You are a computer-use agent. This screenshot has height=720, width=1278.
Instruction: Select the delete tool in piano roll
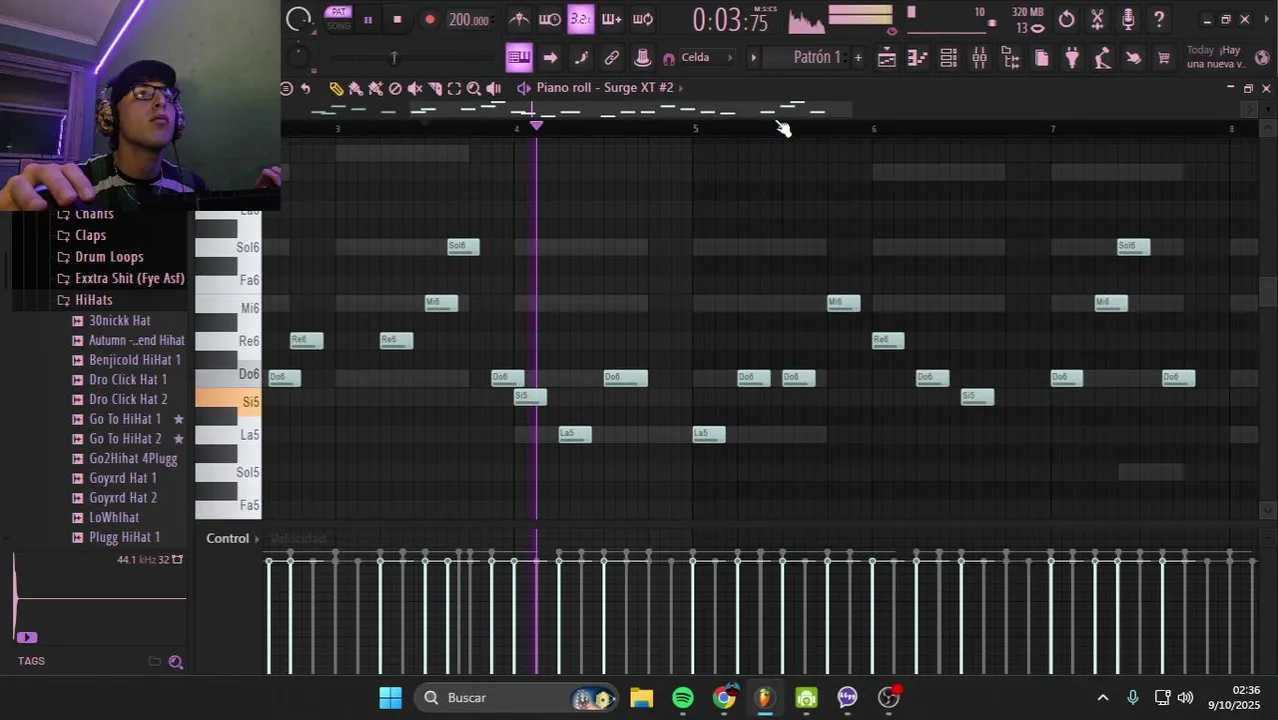tap(395, 88)
